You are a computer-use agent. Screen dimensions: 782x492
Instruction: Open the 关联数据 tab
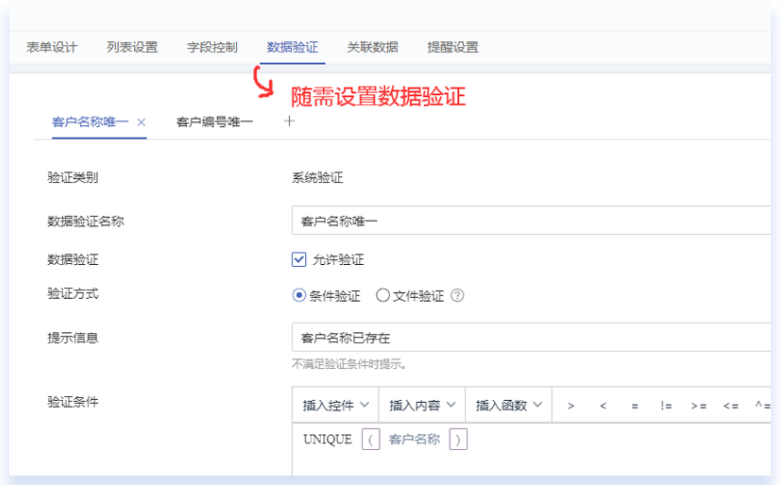click(x=372, y=47)
